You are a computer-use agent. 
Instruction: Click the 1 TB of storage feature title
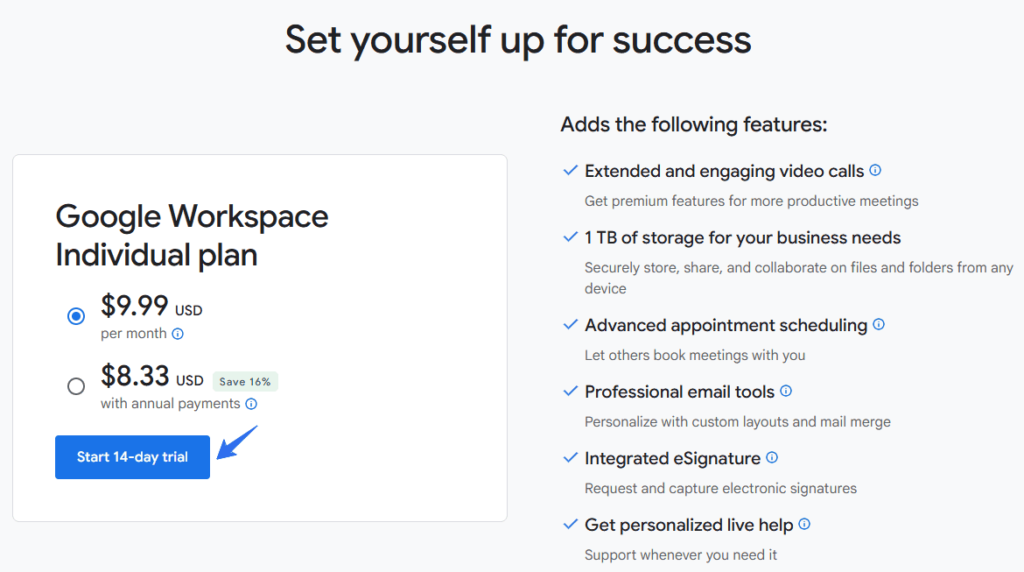click(742, 238)
